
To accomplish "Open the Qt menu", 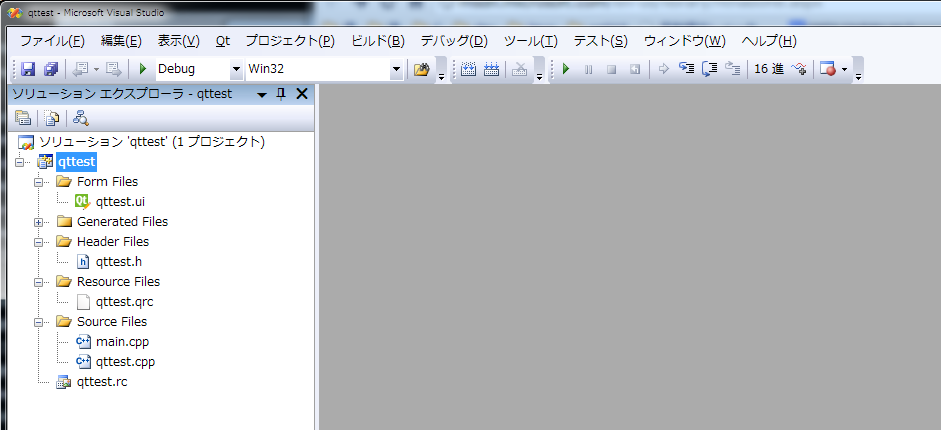I will click(x=223, y=41).
